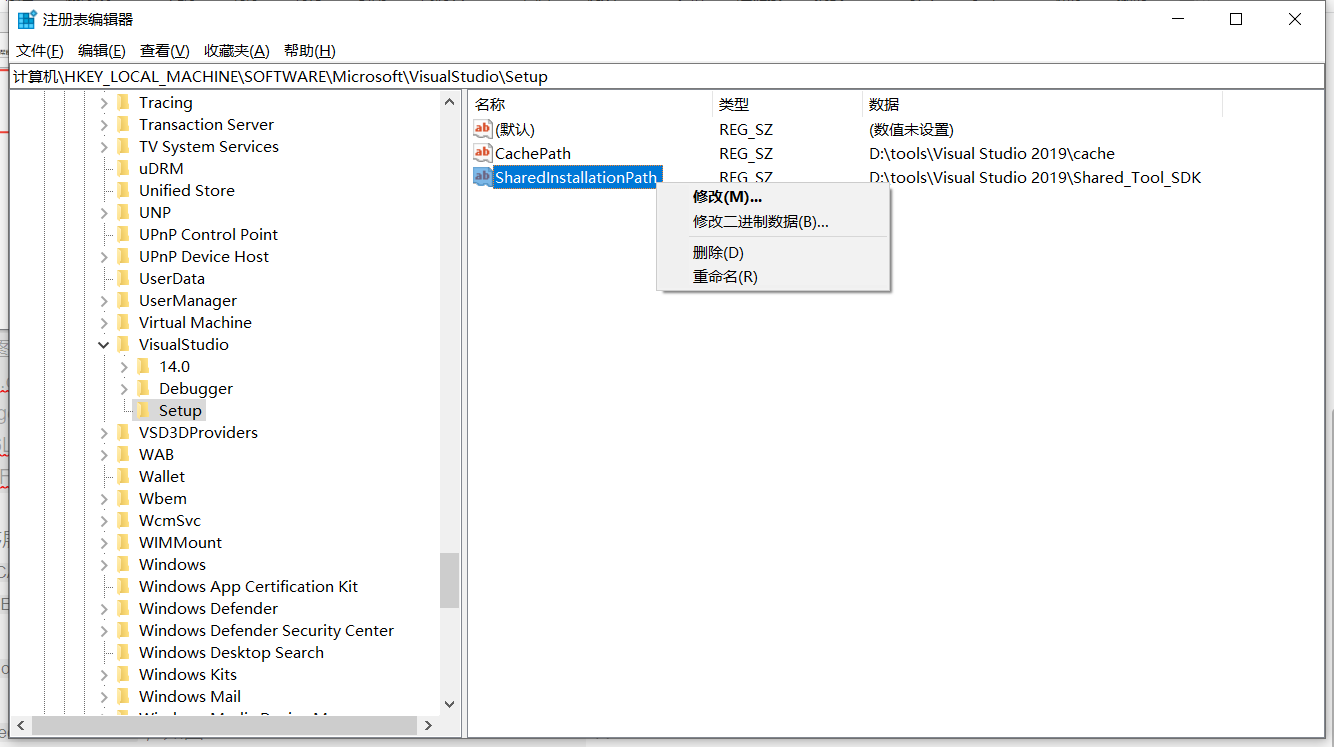
Task: Select the UPnP Device Host key
Action: (204, 256)
